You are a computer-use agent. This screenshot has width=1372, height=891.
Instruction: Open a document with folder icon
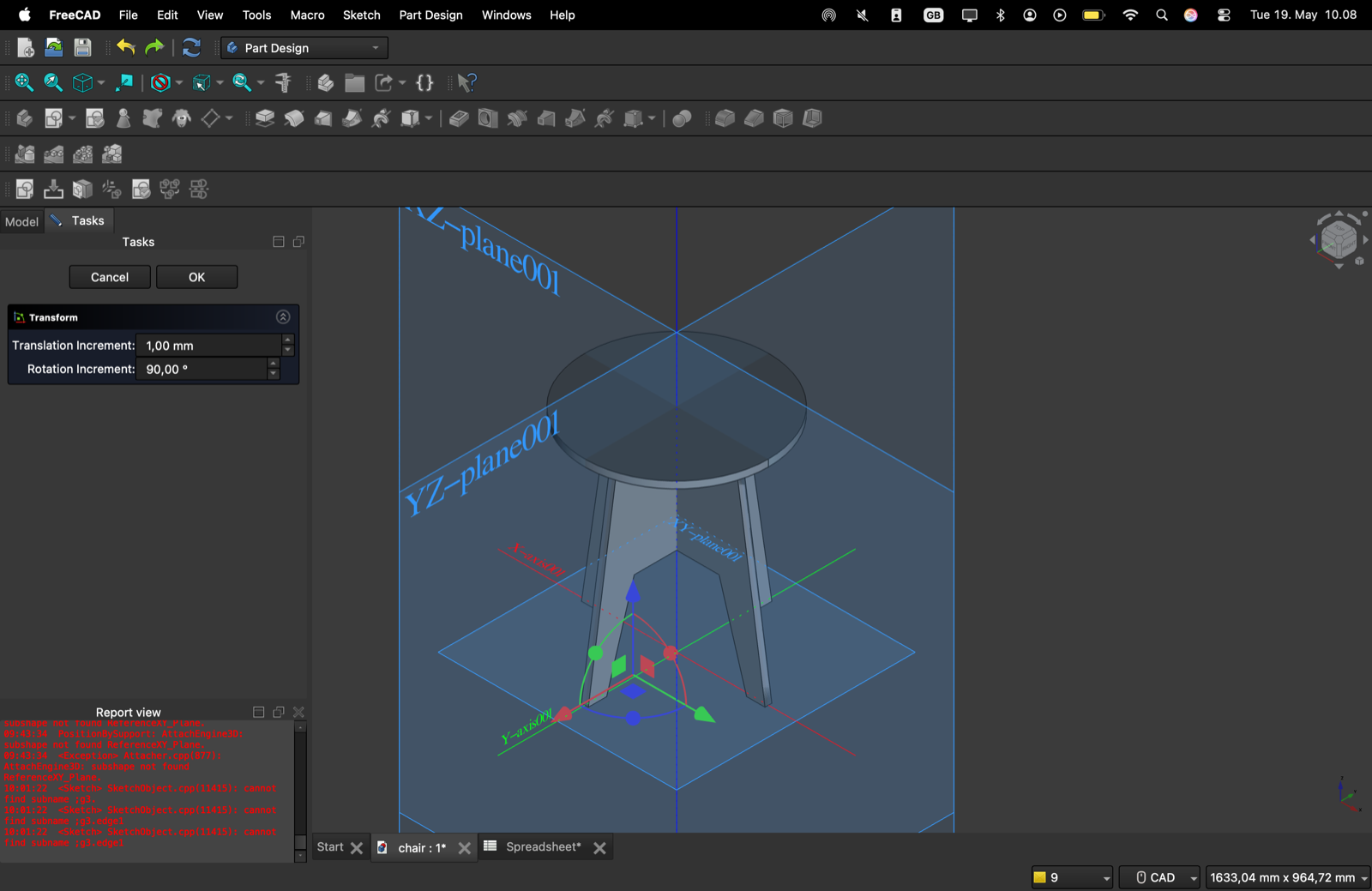(x=54, y=48)
